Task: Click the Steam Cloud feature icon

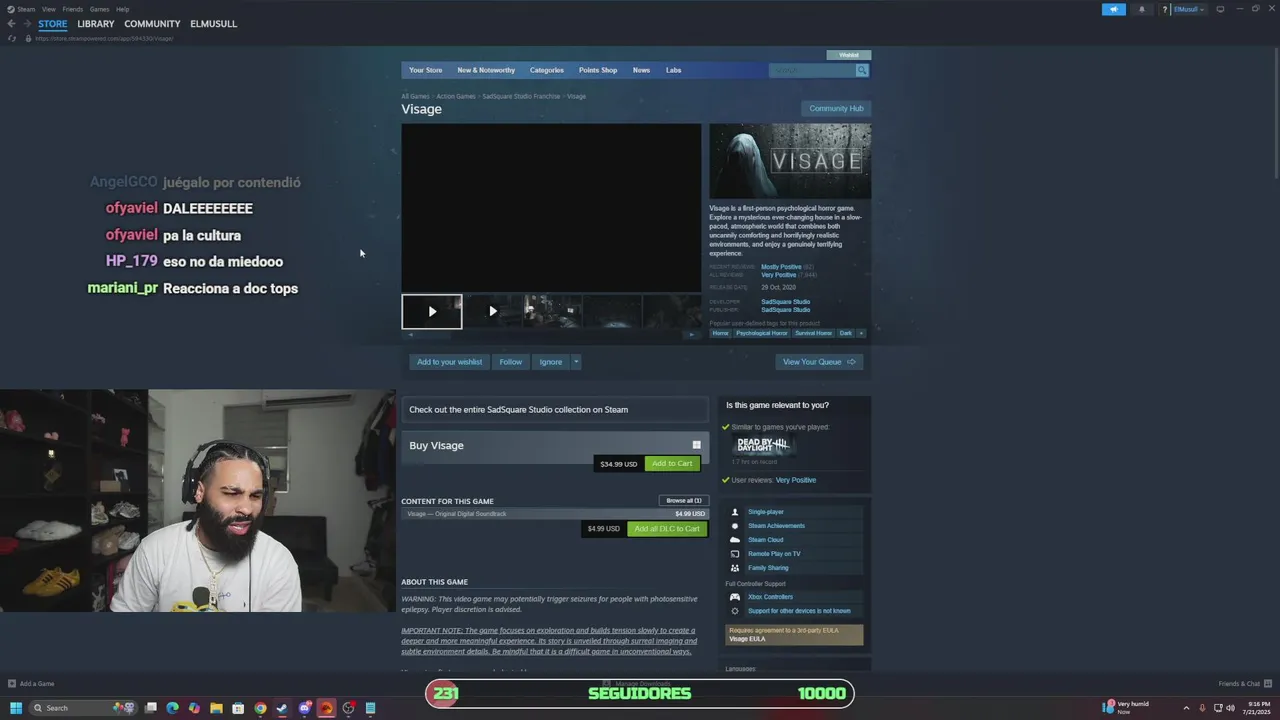Action: pos(735,540)
